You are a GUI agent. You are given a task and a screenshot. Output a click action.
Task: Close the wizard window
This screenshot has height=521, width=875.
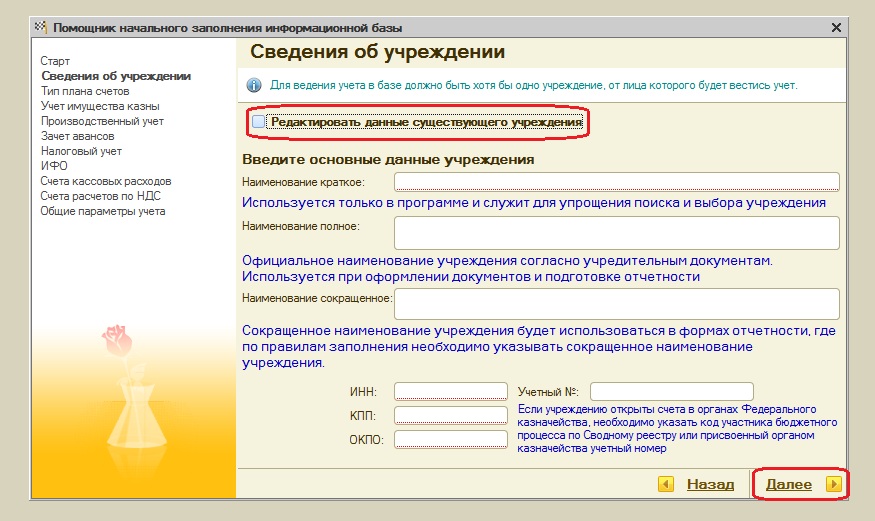(x=836, y=27)
